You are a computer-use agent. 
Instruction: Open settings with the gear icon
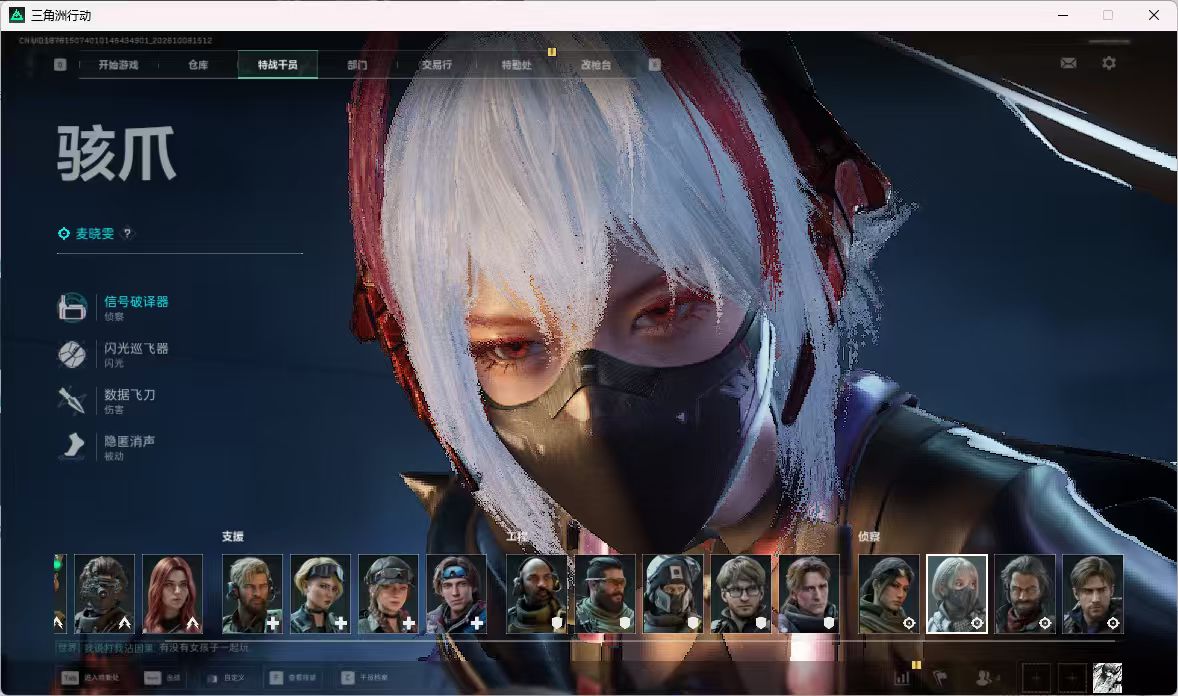click(1109, 63)
